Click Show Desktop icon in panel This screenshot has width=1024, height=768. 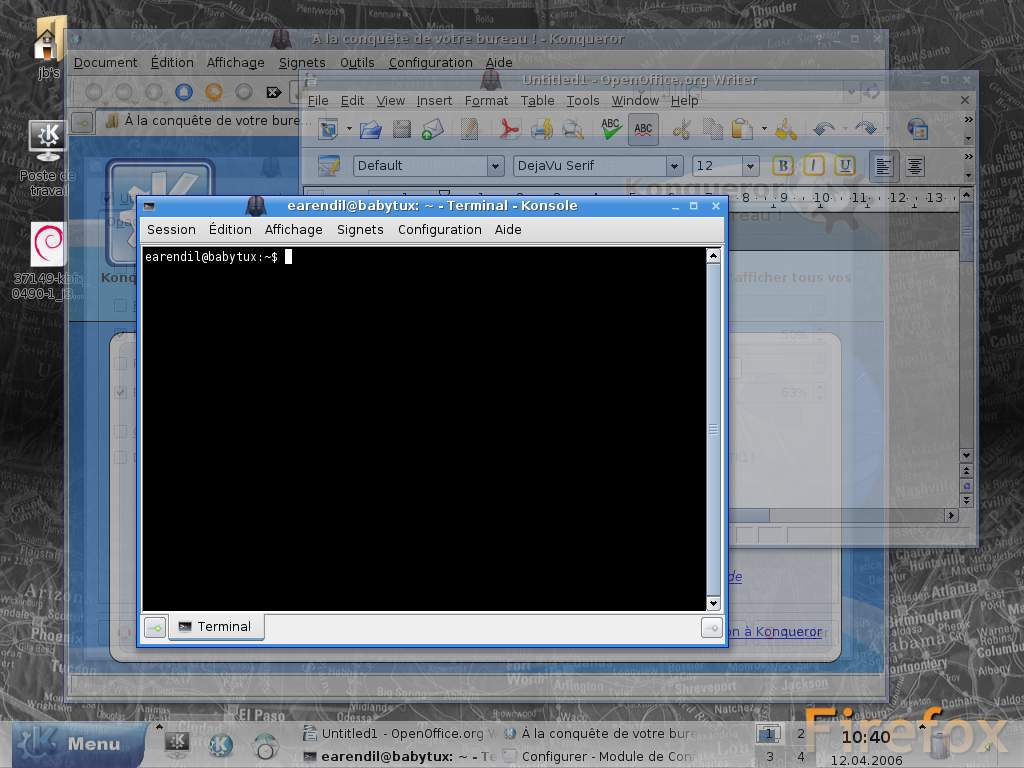(177, 744)
